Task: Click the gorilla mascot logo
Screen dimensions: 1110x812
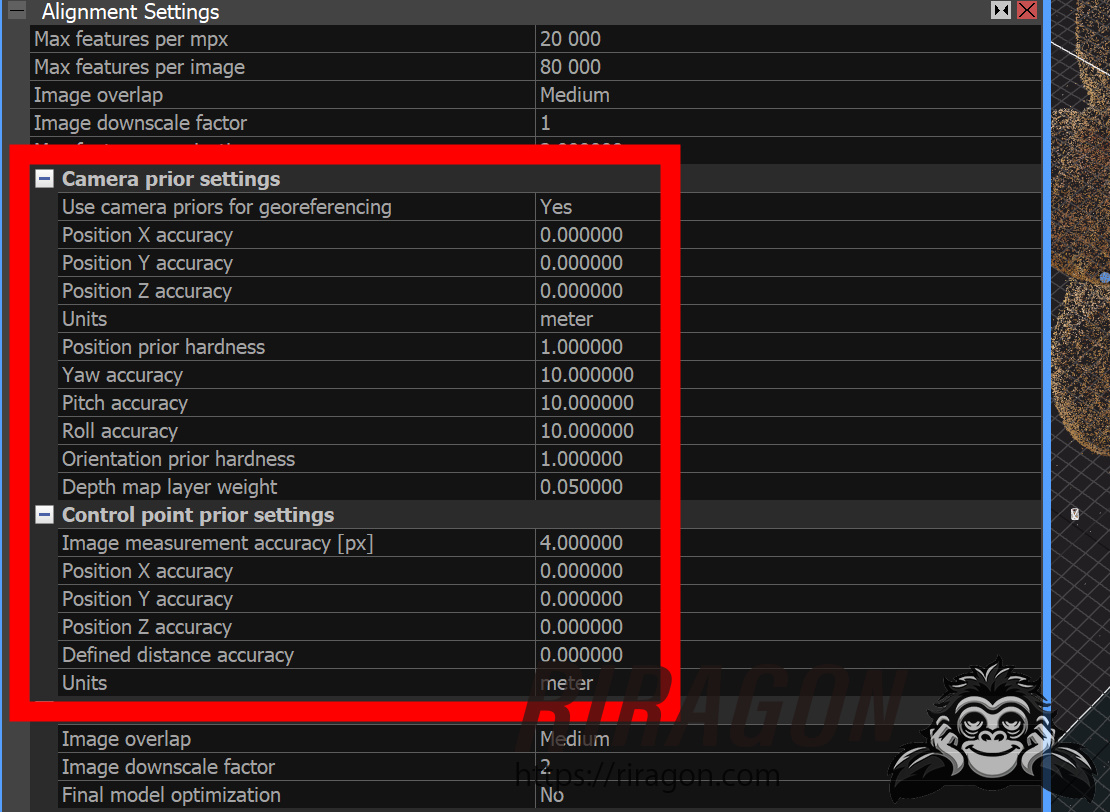Action: [x=991, y=731]
